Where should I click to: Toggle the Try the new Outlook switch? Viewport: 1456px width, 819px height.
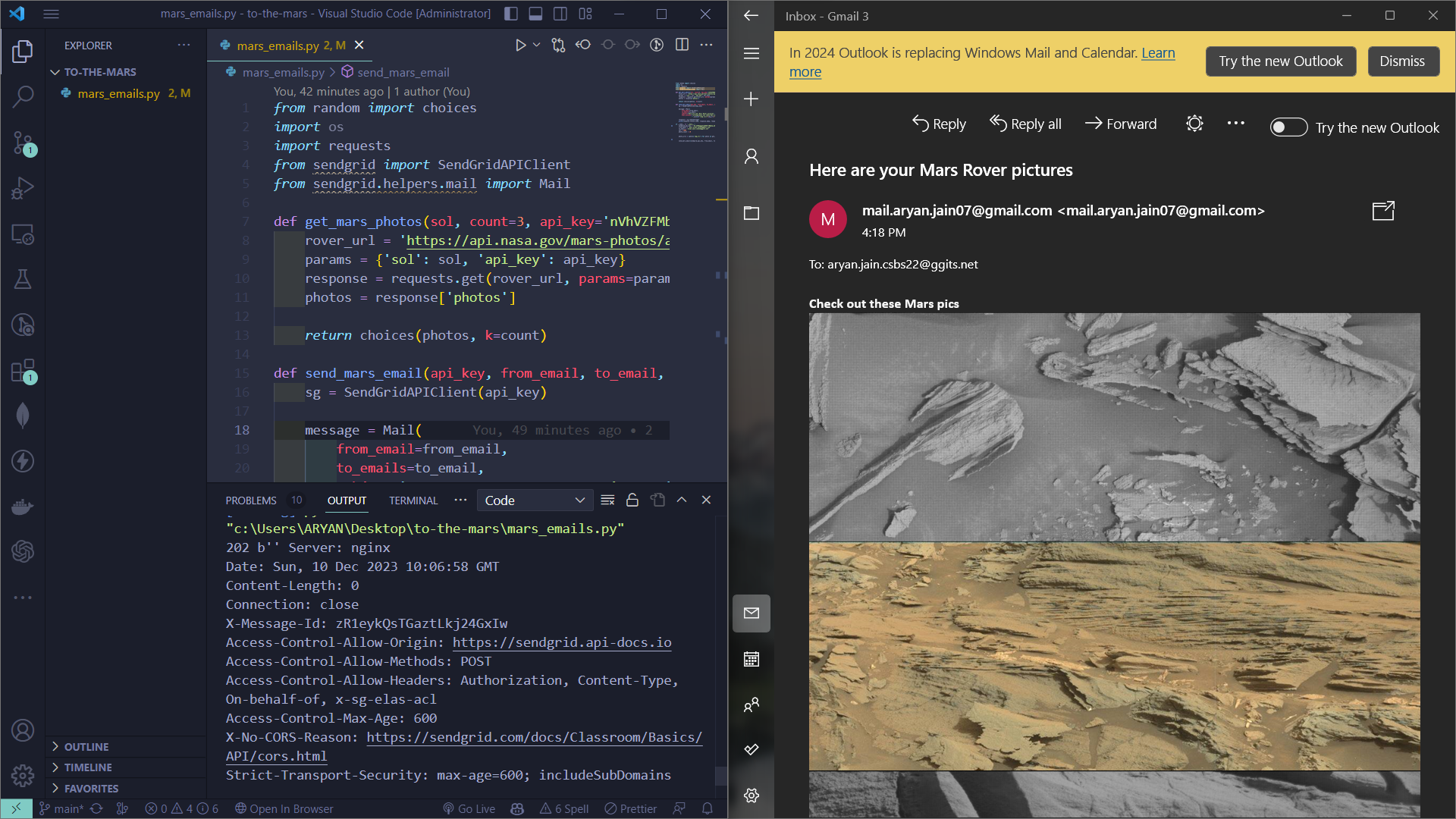click(x=1288, y=127)
